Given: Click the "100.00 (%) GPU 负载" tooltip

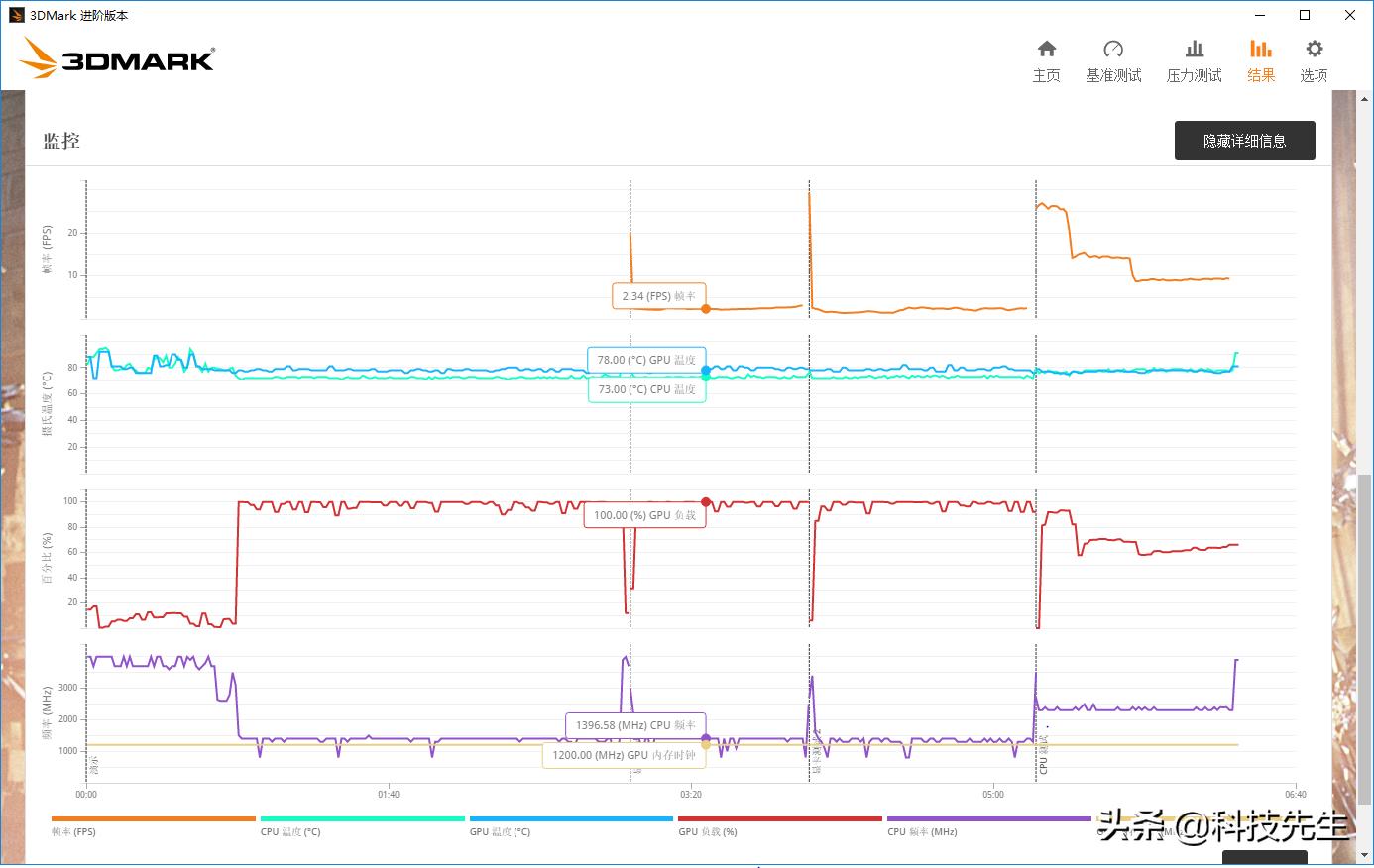Looking at the screenshot, I should pos(644,515).
